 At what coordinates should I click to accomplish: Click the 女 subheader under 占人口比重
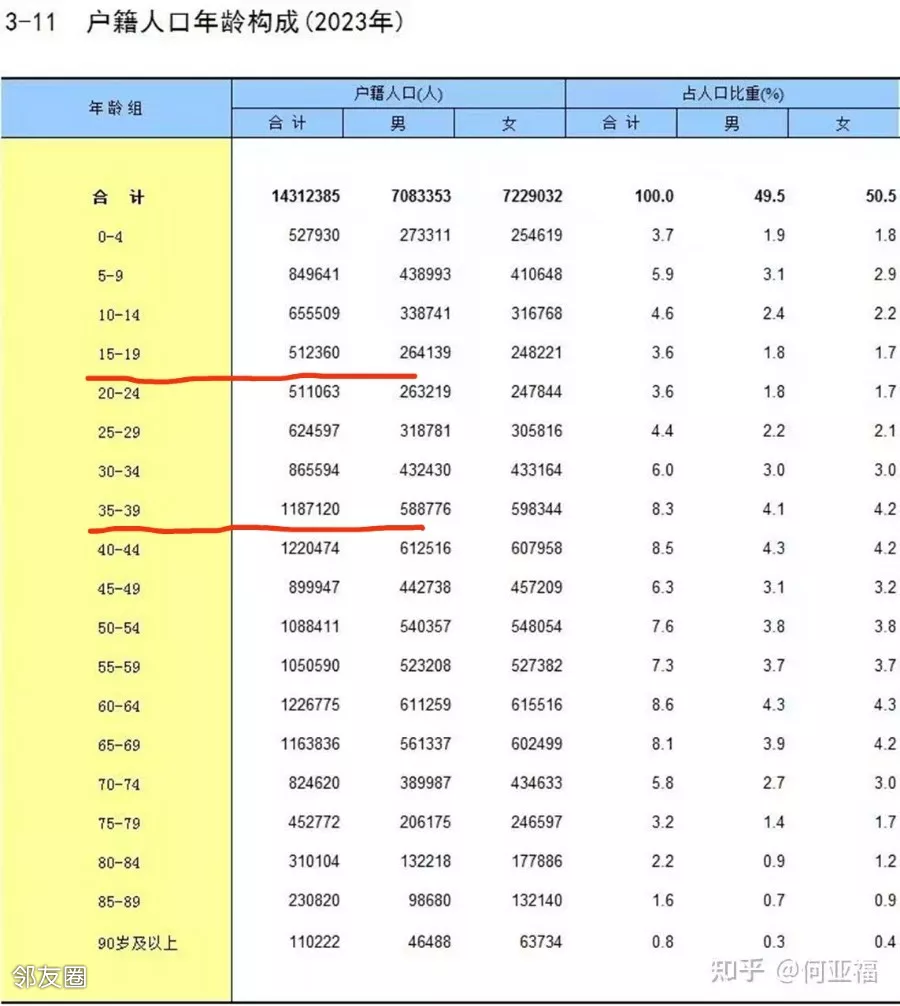[x=843, y=124]
